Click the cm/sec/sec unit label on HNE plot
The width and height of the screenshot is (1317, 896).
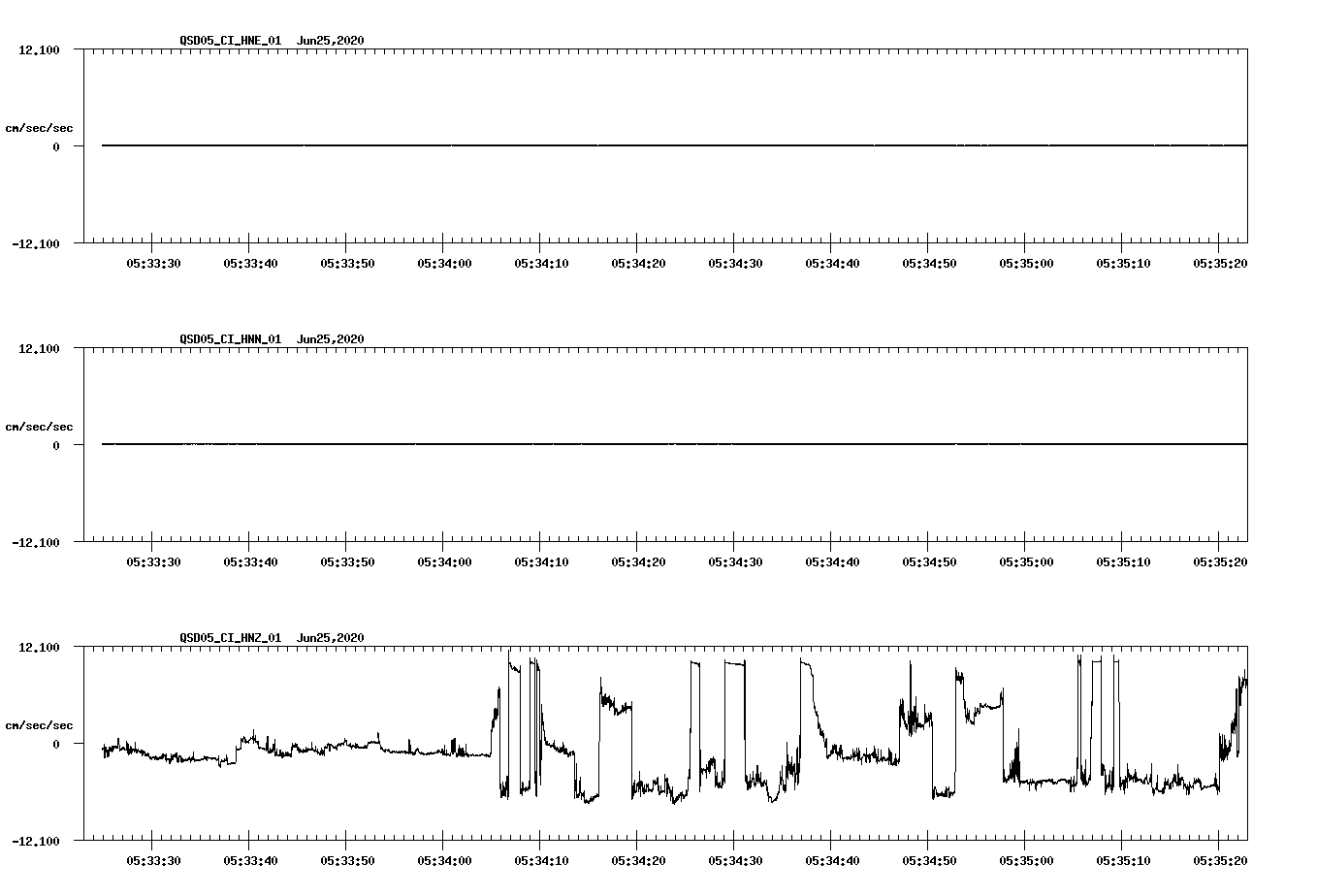[39, 128]
